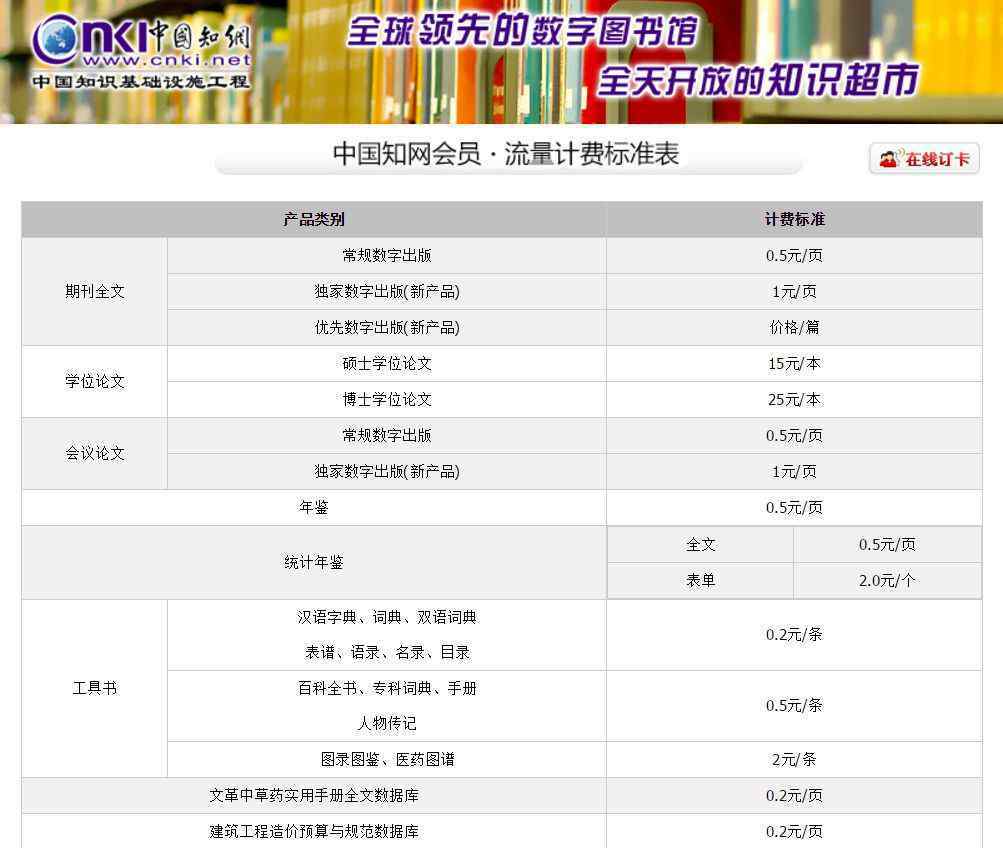Click the 15元/本 price cell
Image resolution: width=1003 pixels, height=848 pixels.
pos(794,364)
